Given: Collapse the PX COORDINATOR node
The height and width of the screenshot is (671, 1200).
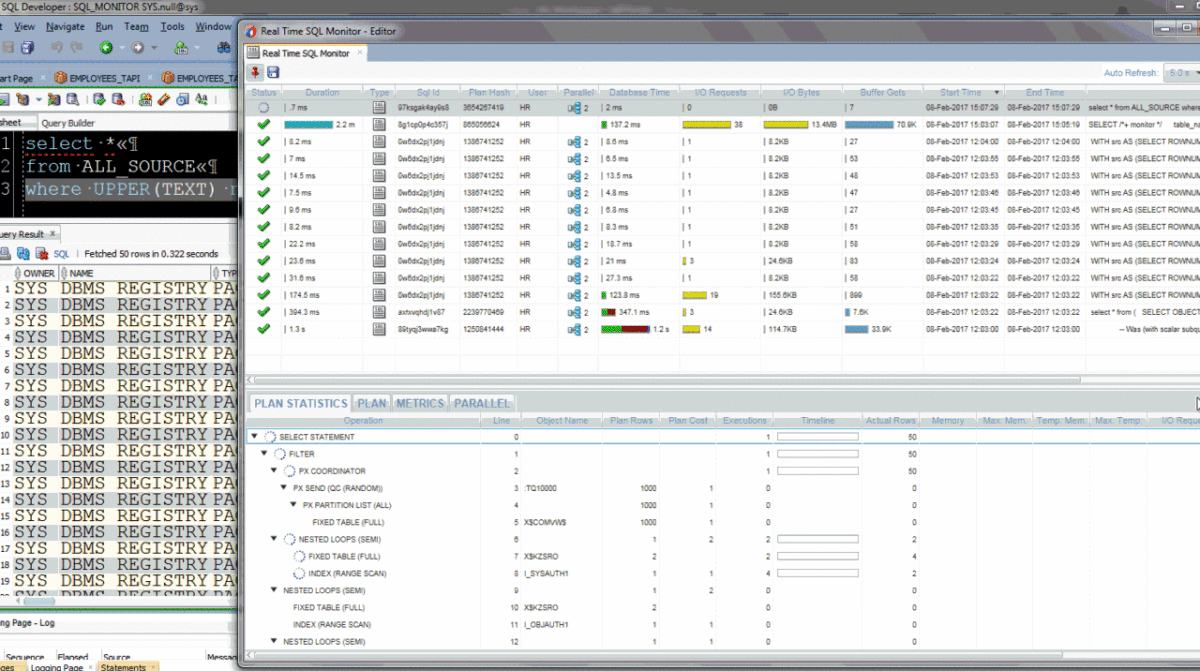Looking at the screenshot, I should coord(275,471).
